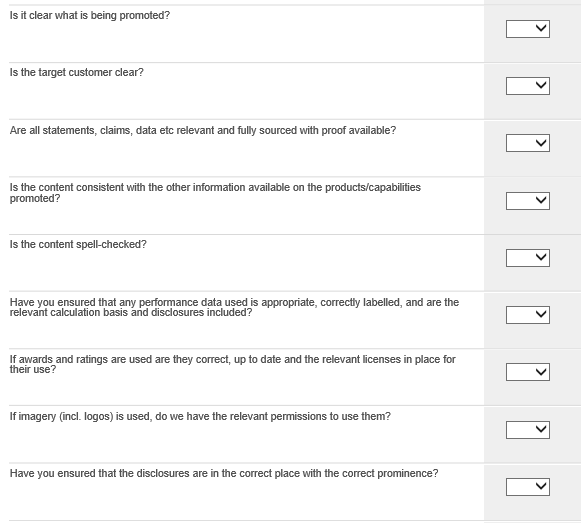Select the statements, claims, data question text
The image size is (581, 523).
(x=203, y=130)
